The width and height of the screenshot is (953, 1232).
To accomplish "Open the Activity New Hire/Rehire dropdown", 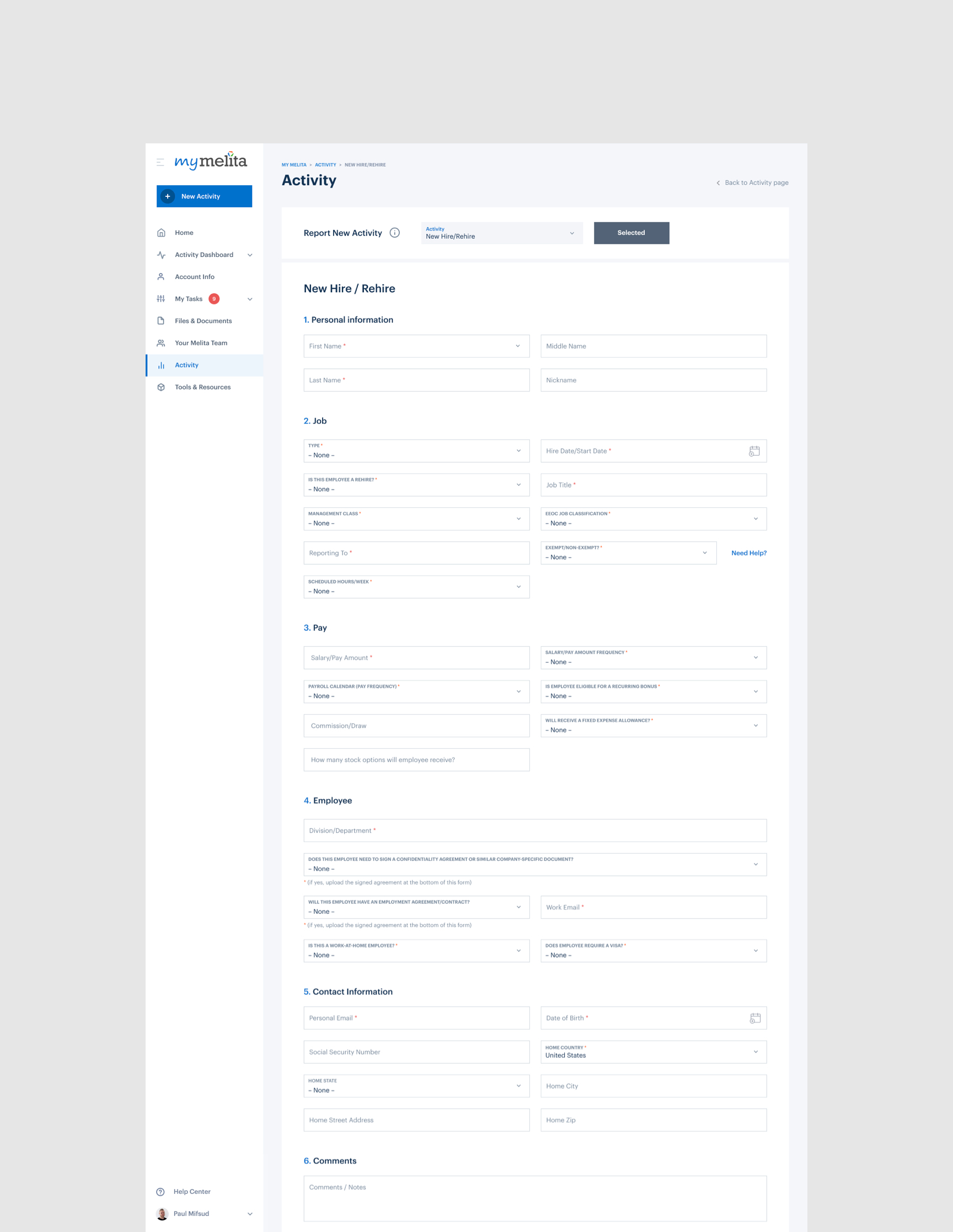I will [x=502, y=233].
